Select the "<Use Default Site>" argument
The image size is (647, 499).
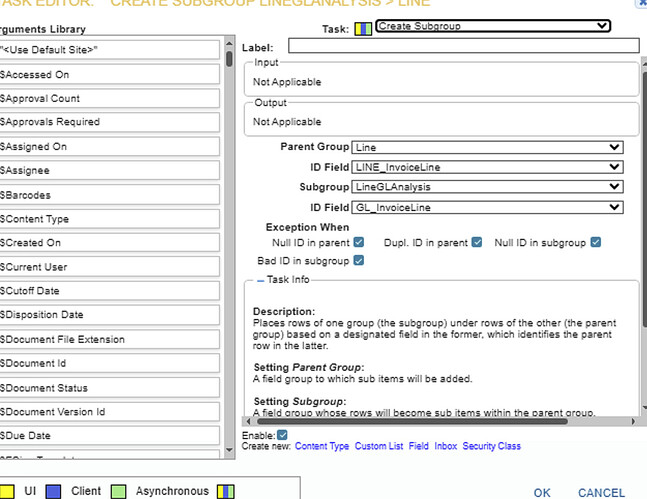(x=109, y=50)
